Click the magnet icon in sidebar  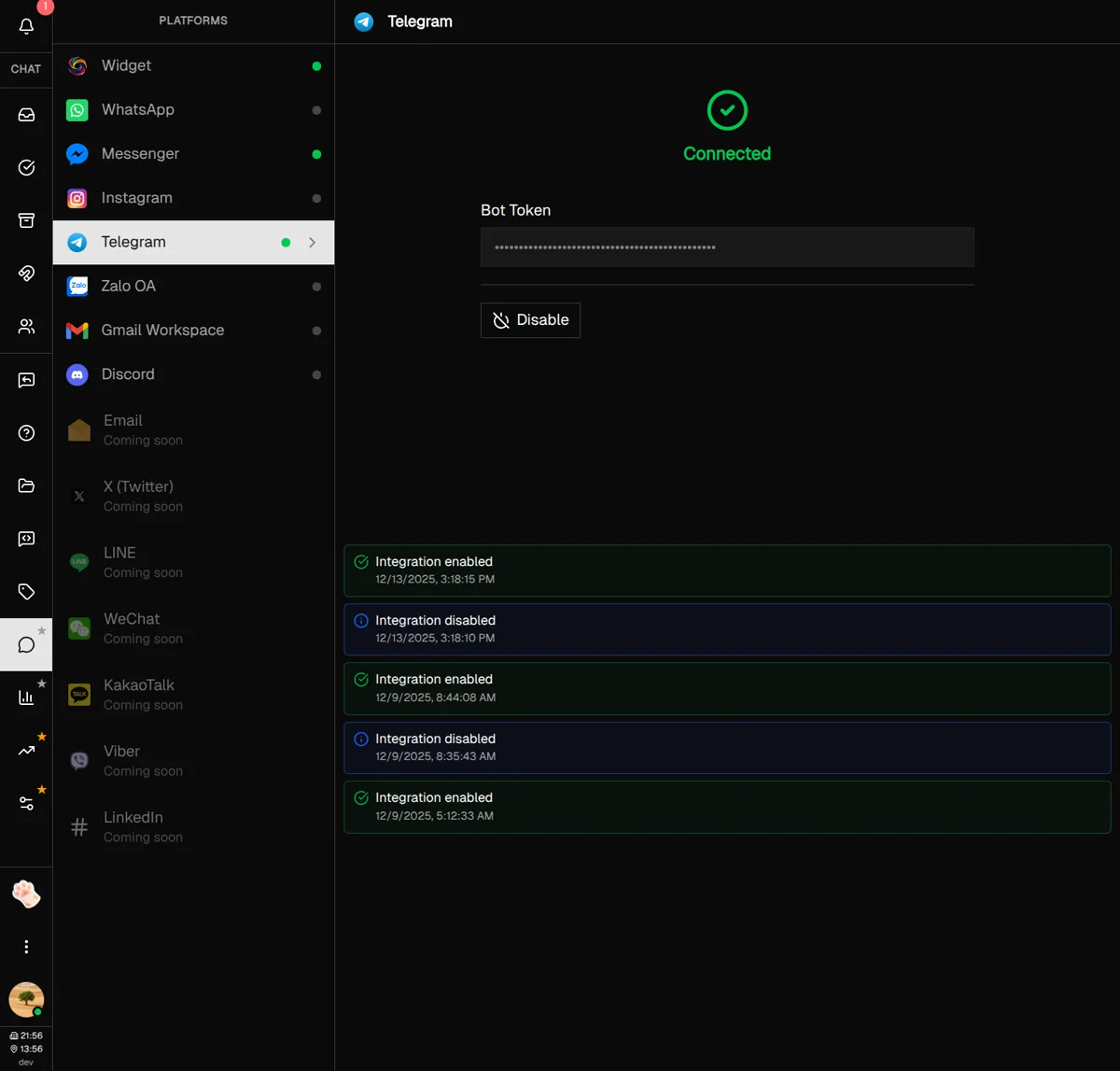tap(26, 274)
